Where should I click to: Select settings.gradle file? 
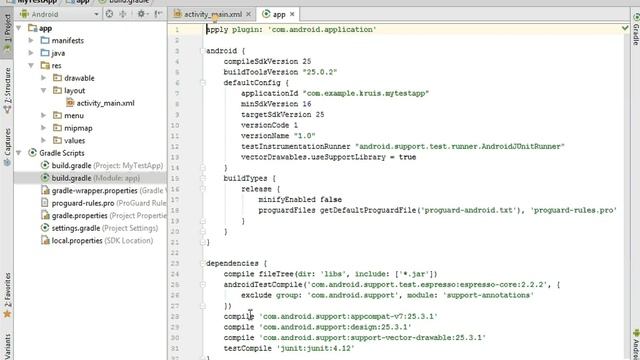99,228
